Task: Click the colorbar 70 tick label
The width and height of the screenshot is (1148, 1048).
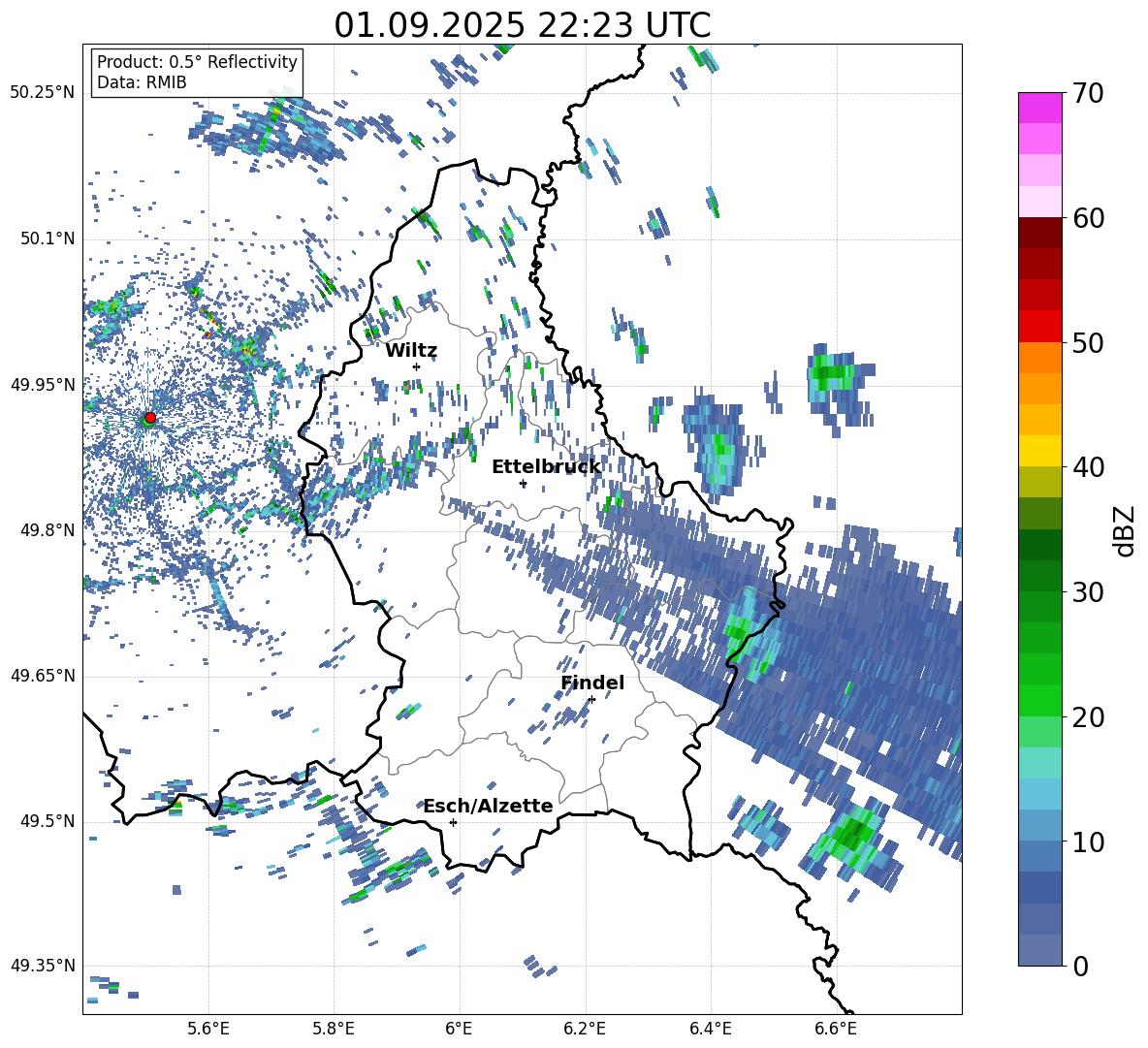Action: click(1088, 93)
